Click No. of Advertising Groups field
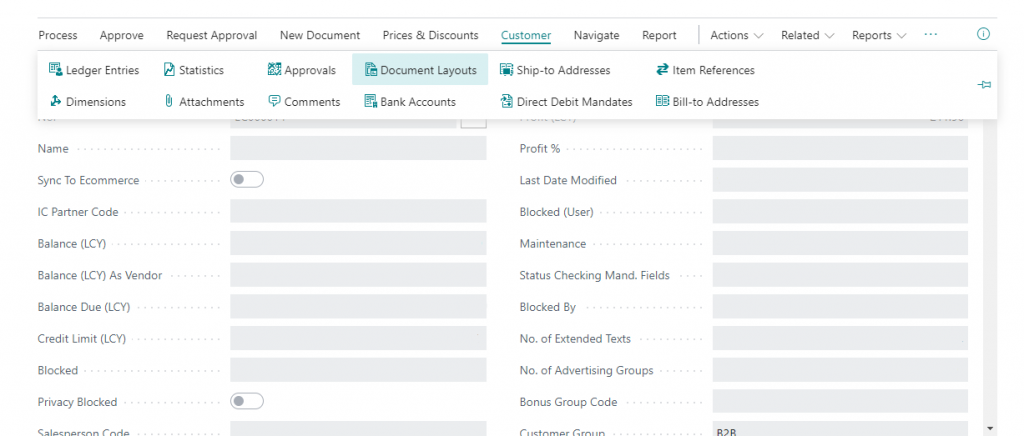 click(840, 369)
